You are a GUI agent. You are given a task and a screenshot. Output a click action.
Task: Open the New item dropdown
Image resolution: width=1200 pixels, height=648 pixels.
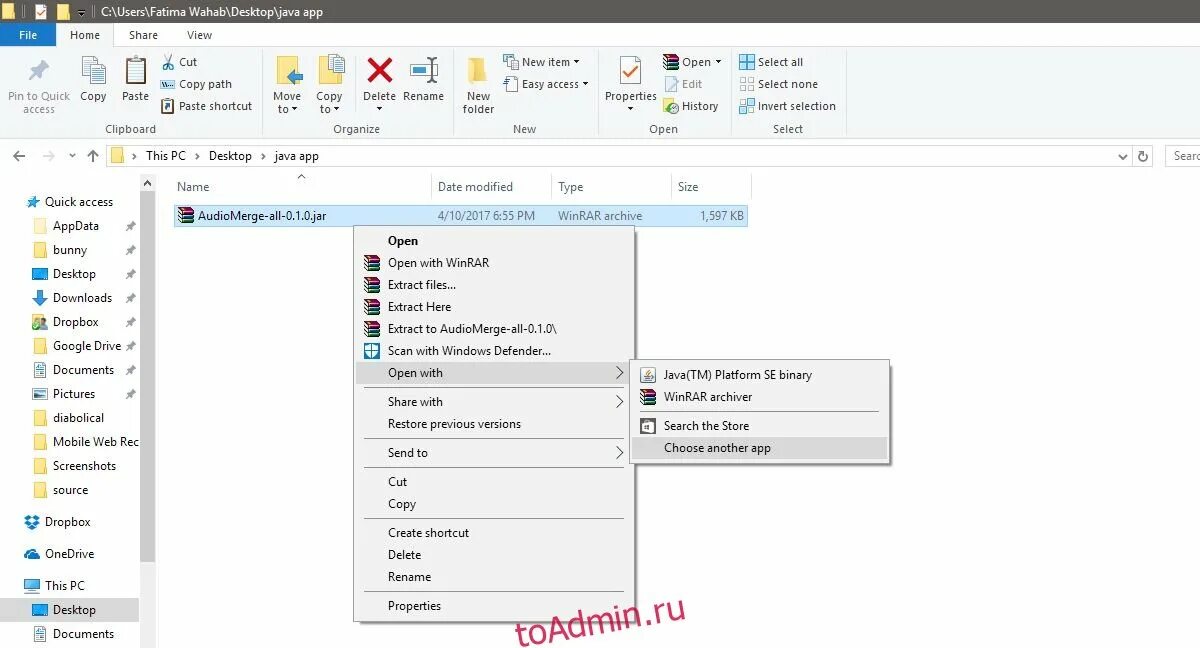(x=541, y=62)
